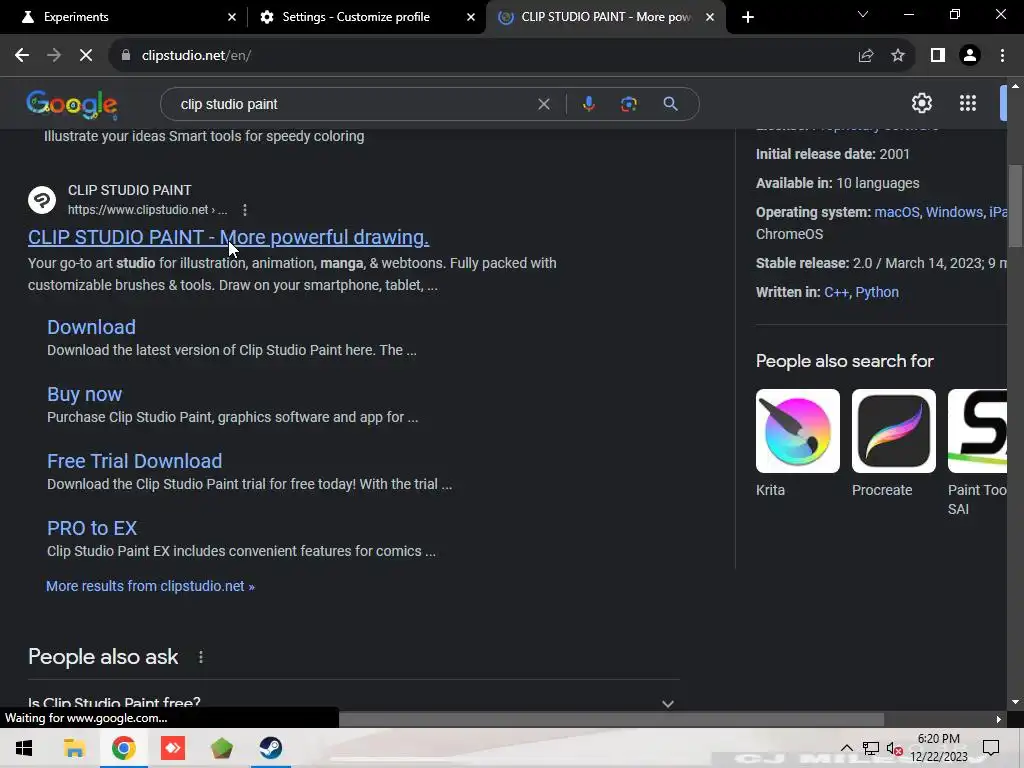Expand 'Is Clip Studio Paint free?' question
The width and height of the screenshot is (1024, 768).
pos(353,703)
